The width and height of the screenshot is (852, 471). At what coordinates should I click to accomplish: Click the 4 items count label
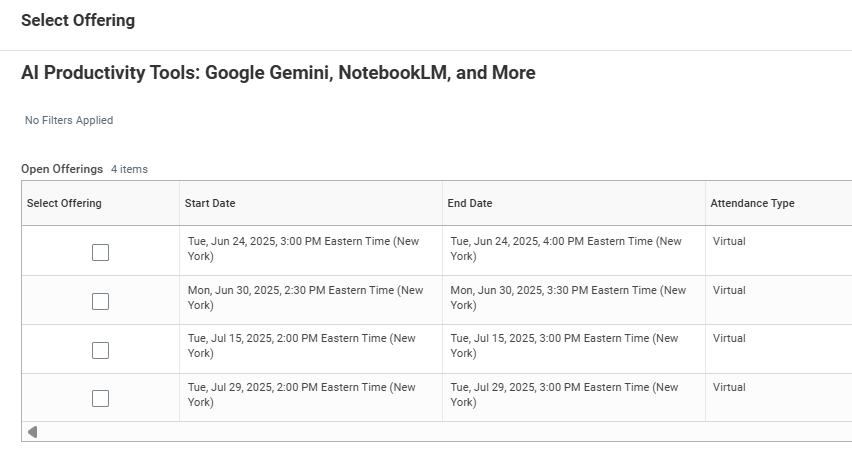coord(129,169)
